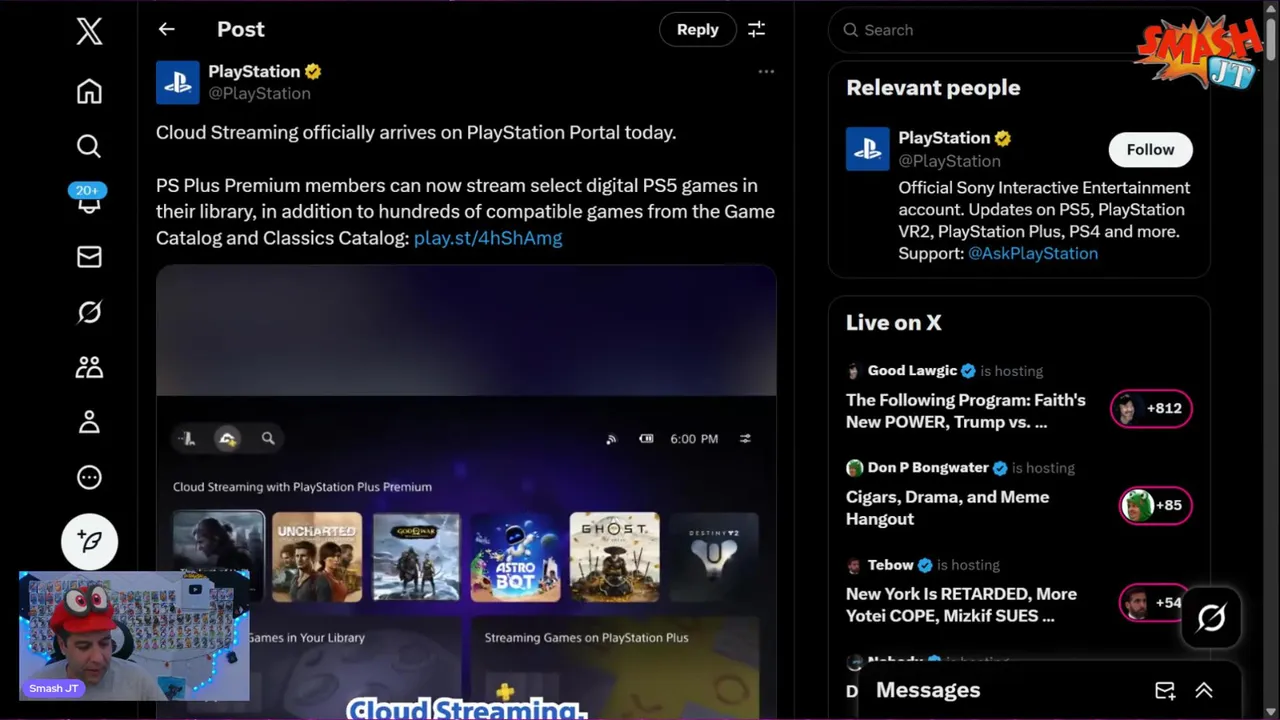
Task: Open PlayStation avatar on the post
Action: coord(178,82)
